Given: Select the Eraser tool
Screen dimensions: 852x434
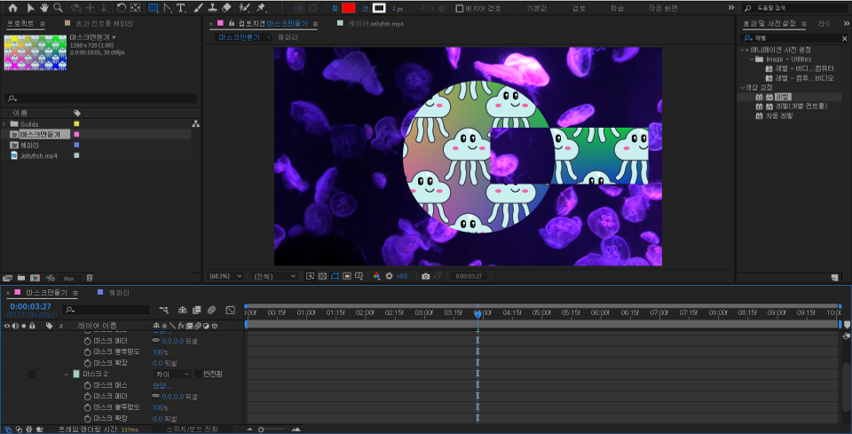Looking at the screenshot, I should click(x=227, y=8).
